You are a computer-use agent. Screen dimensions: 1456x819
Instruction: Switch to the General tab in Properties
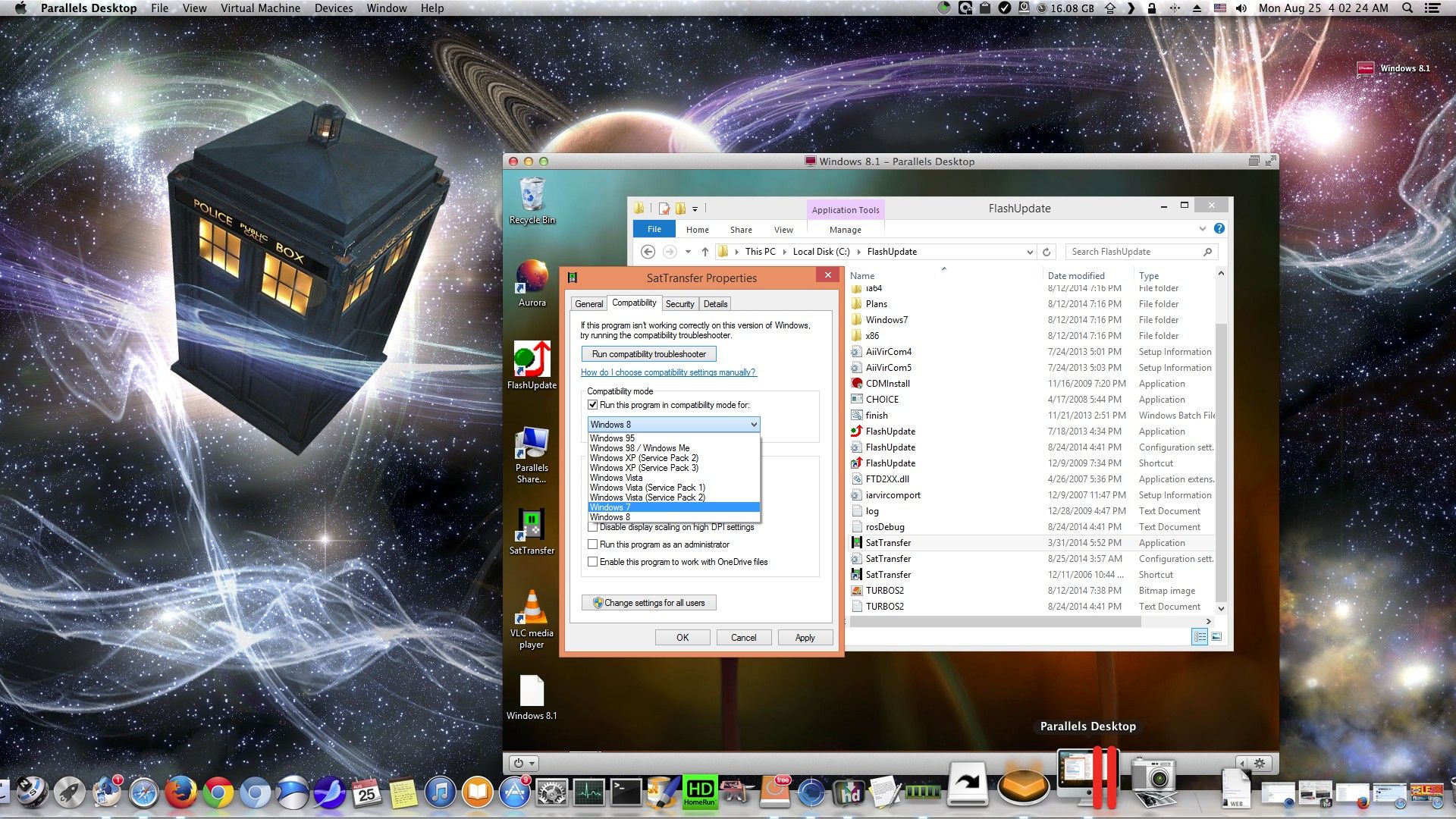[589, 304]
